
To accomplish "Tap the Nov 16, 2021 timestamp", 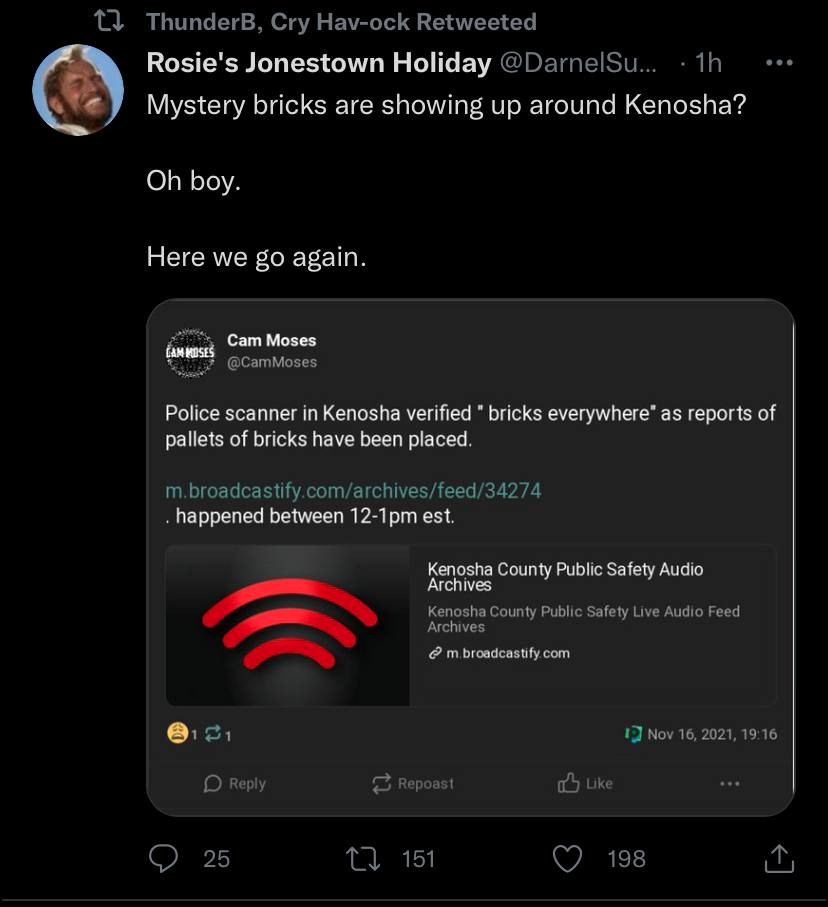I will click(x=711, y=734).
